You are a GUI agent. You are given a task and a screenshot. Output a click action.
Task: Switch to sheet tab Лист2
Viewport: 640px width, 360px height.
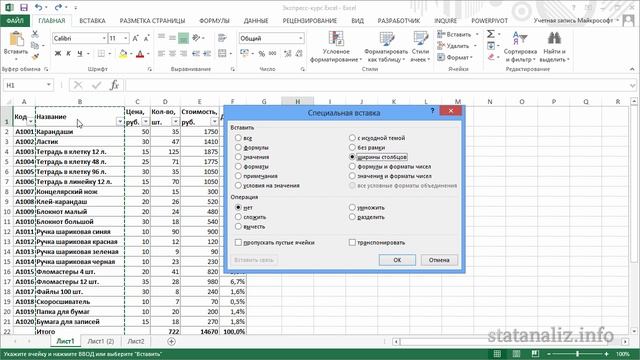(136, 341)
